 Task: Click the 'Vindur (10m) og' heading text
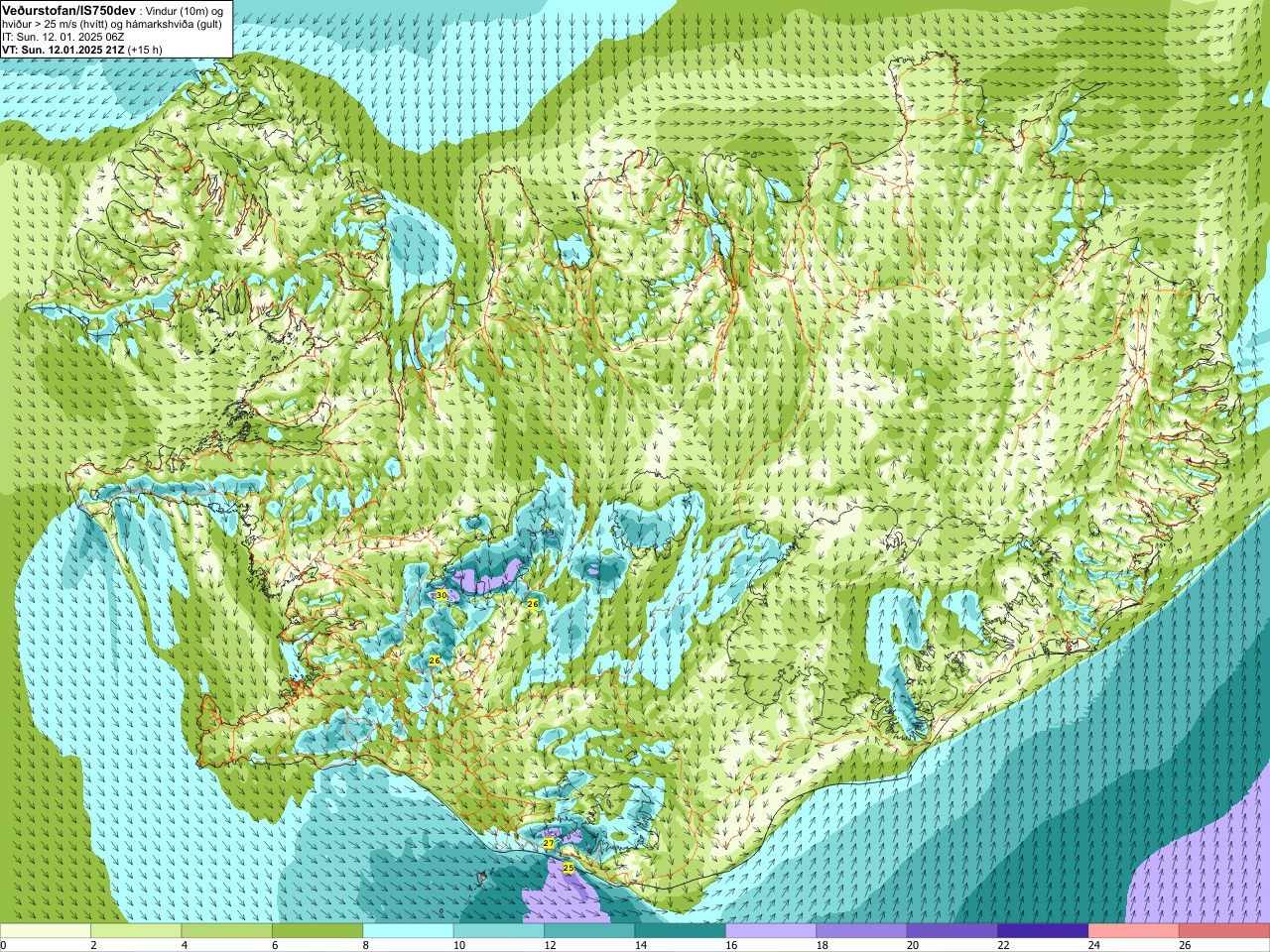(x=186, y=10)
